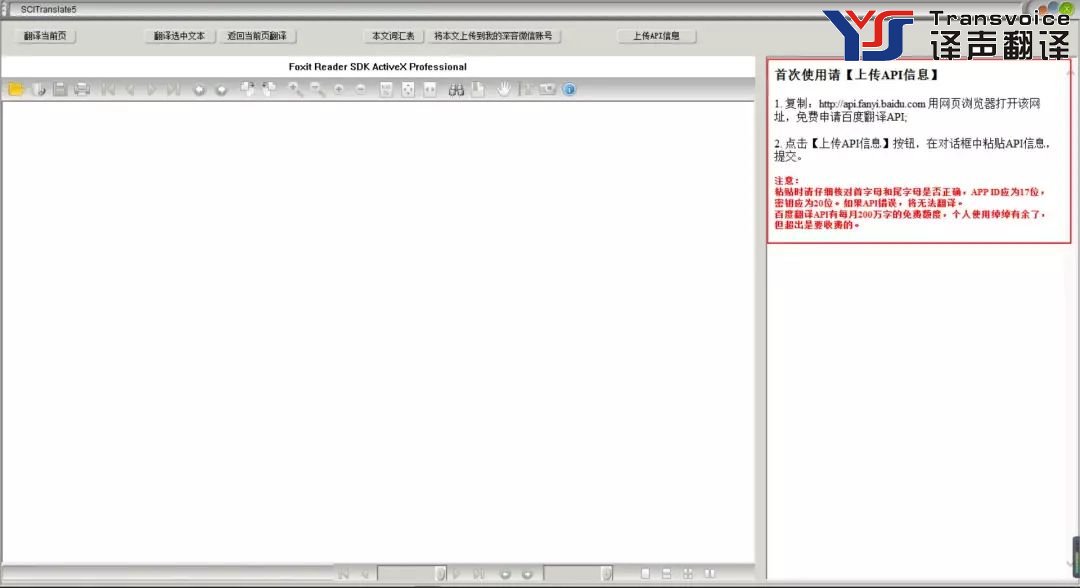Select the zoom-in magnifier tool
The height and width of the screenshot is (588, 1080).
pos(295,90)
